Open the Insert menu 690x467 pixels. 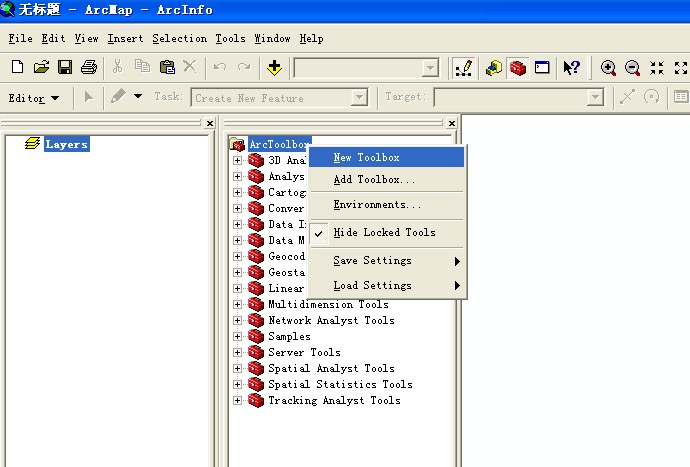[125, 39]
